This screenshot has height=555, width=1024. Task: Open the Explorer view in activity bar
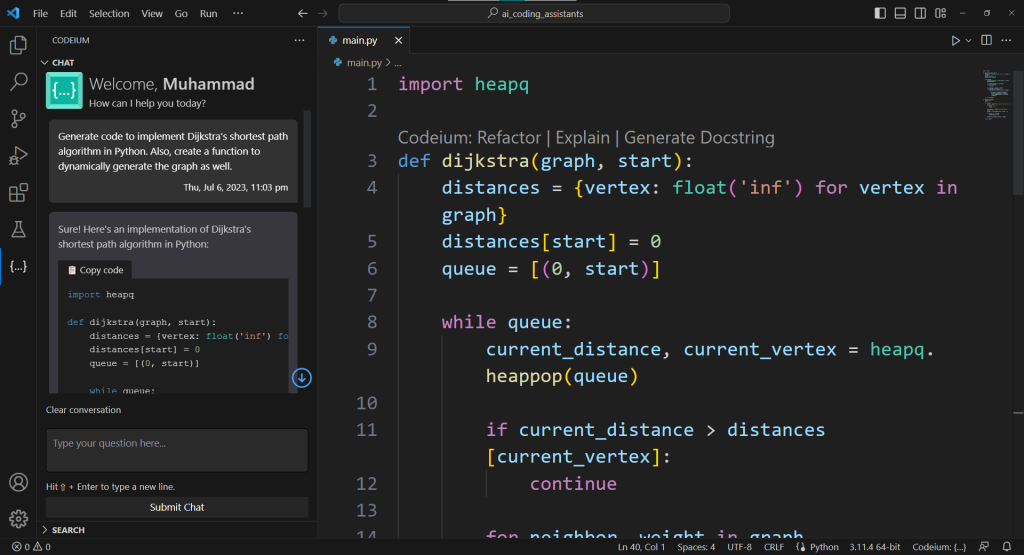[x=18, y=45]
